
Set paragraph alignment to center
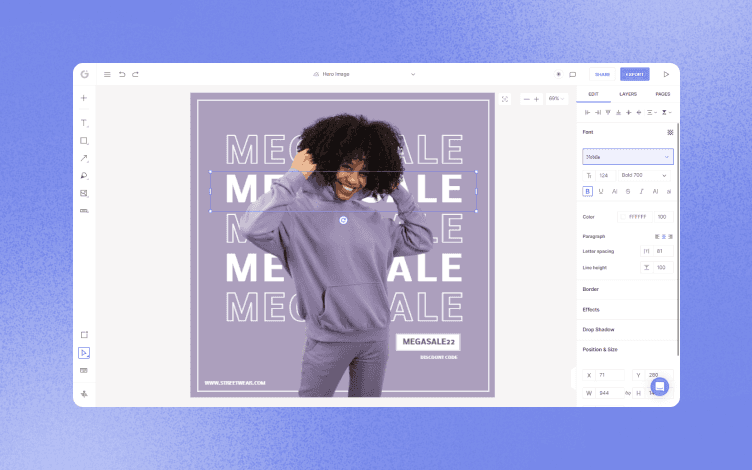click(x=664, y=236)
